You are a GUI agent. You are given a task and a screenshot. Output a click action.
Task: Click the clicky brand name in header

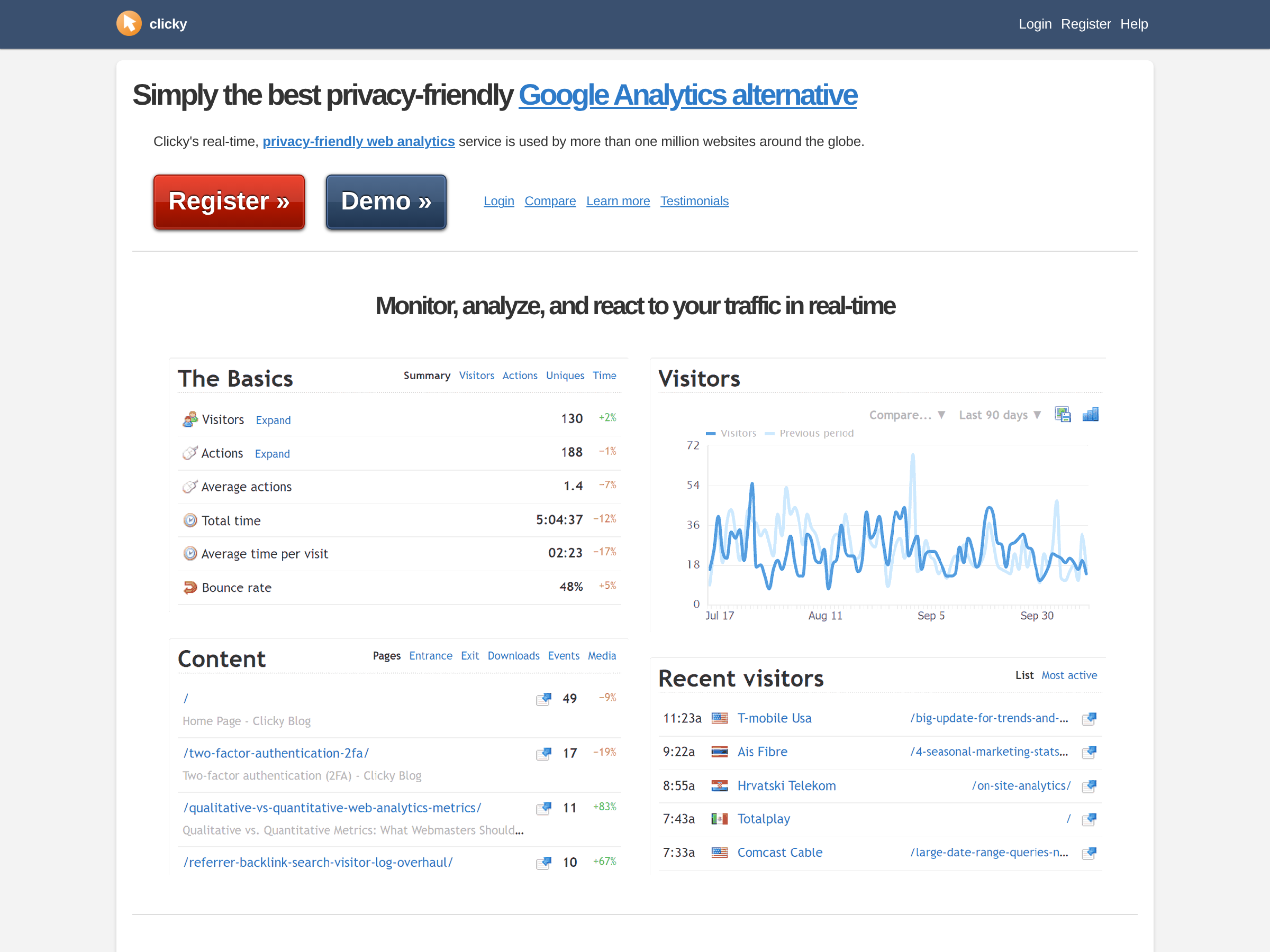tap(168, 24)
